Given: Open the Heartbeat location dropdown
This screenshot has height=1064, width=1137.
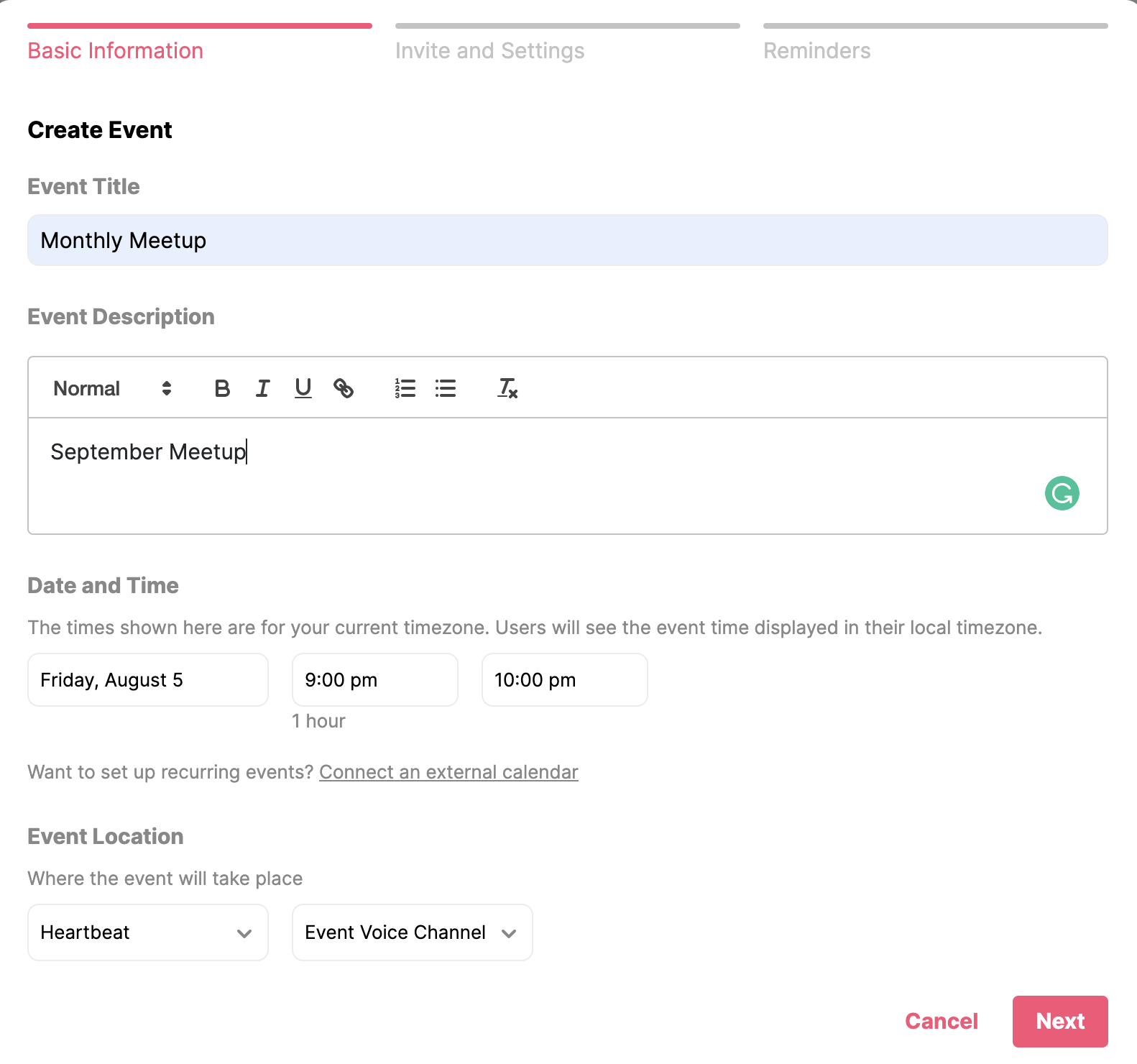Looking at the screenshot, I should [148, 932].
